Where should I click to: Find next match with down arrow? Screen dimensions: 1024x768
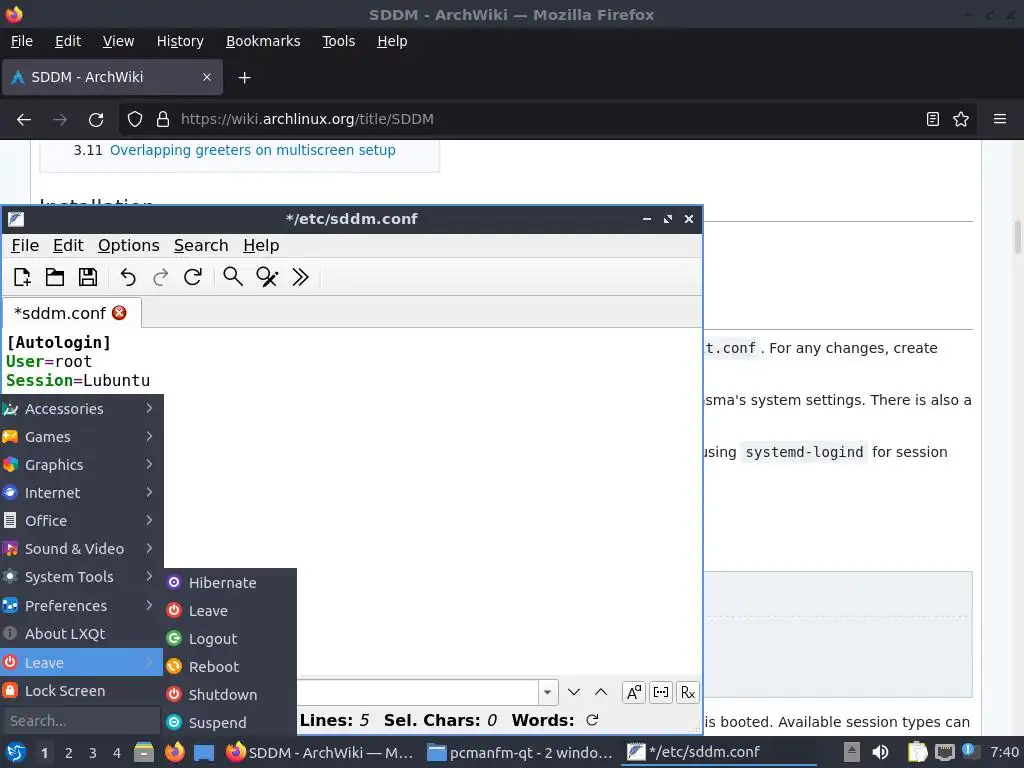tap(574, 692)
